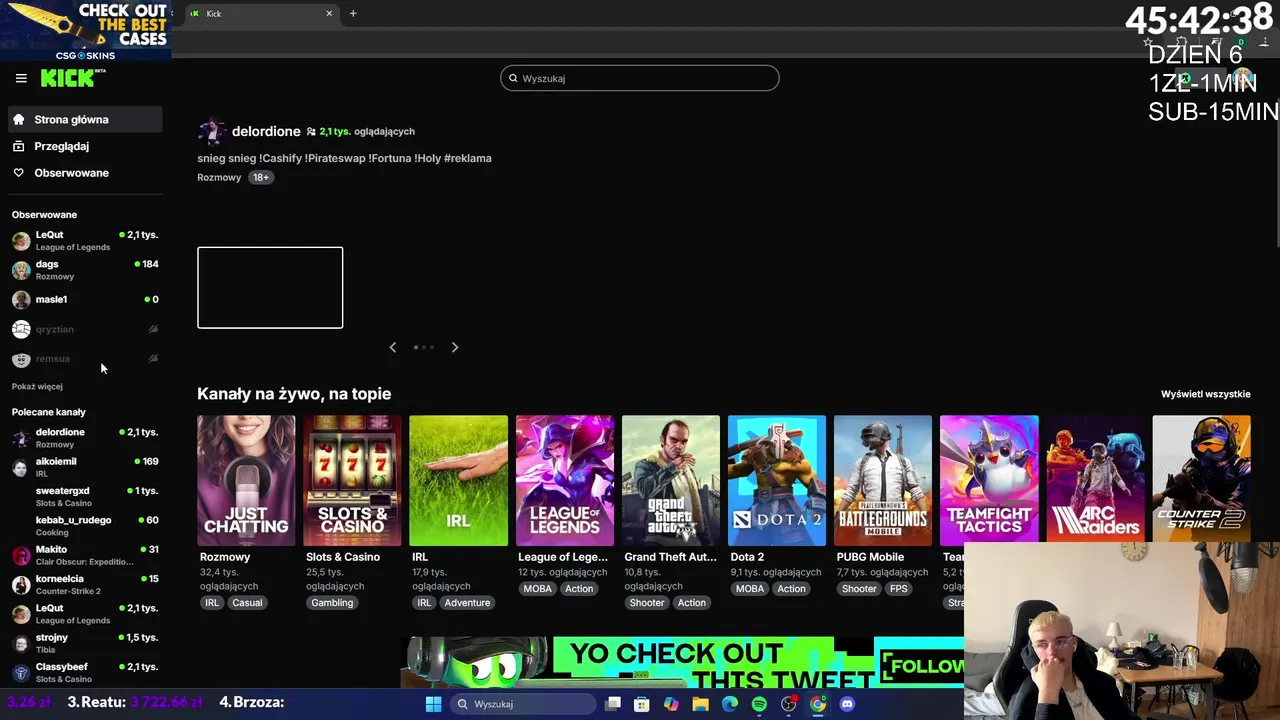Focus the Kick Wyszukaj search field
The height and width of the screenshot is (720, 1280).
point(640,78)
